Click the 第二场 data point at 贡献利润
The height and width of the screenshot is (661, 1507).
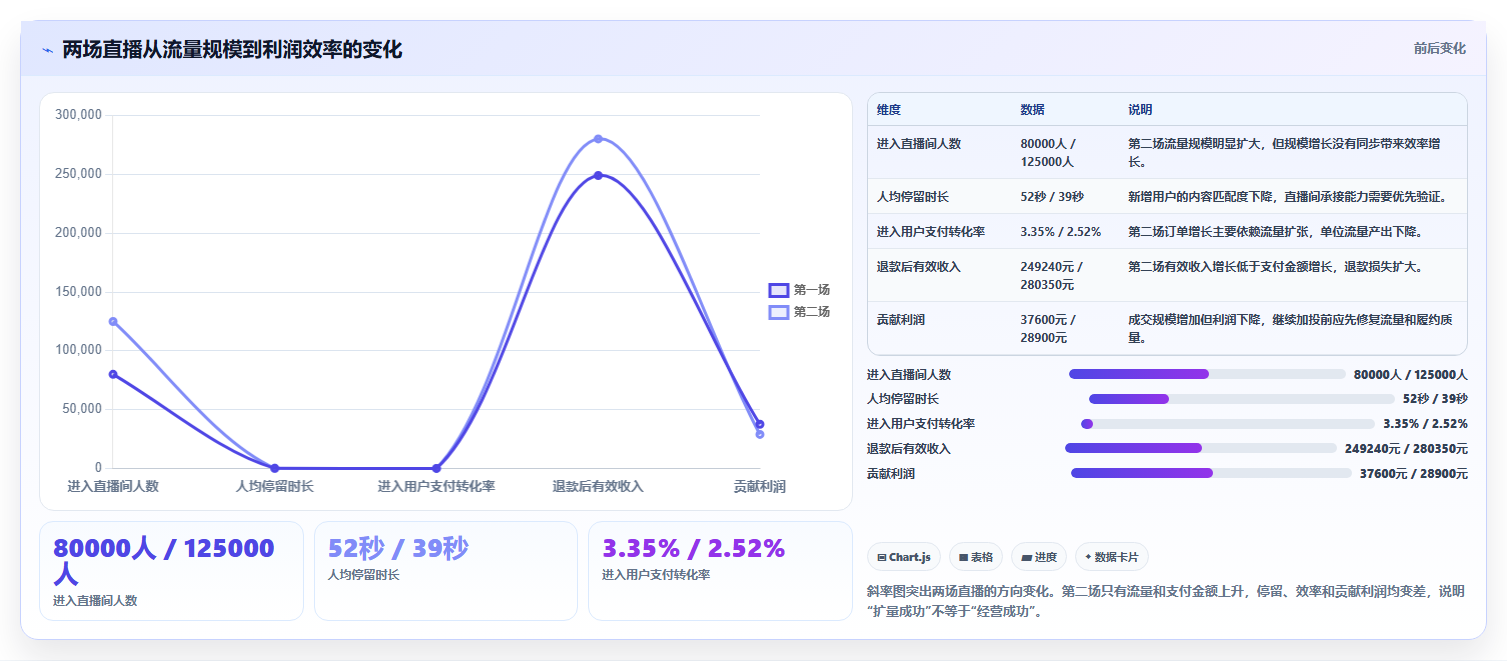point(760,434)
